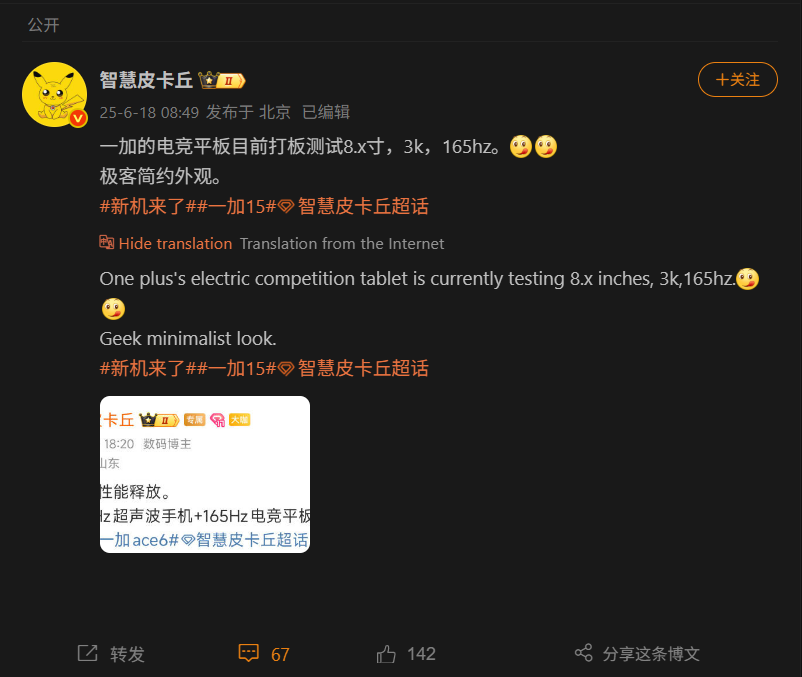Click the share network icon
Screen dimensions: 802x677
click(584, 653)
